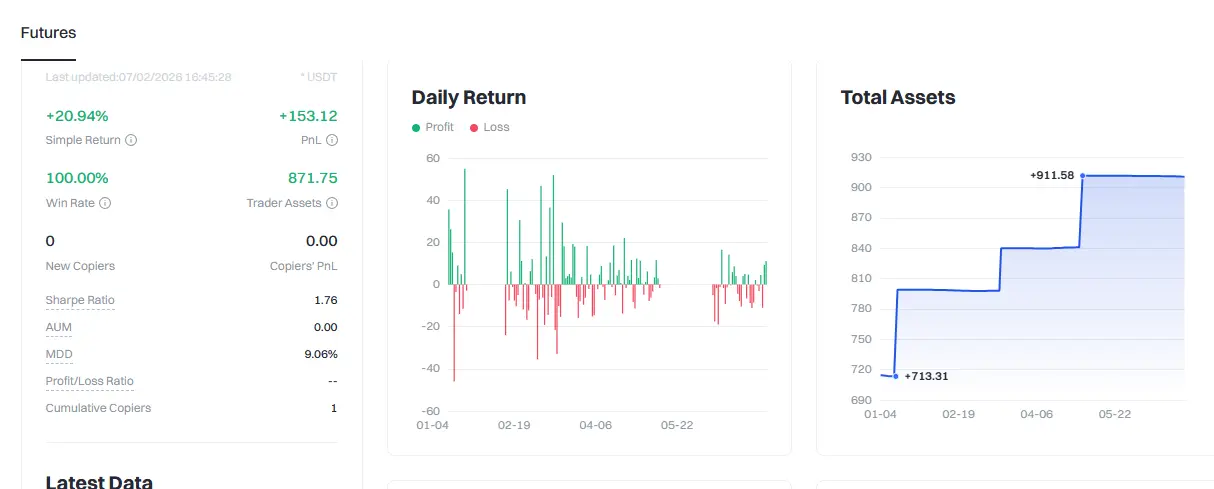Click the Daily Return chart title
This screenshot has width=1214, height=489.
click(469, 97)
